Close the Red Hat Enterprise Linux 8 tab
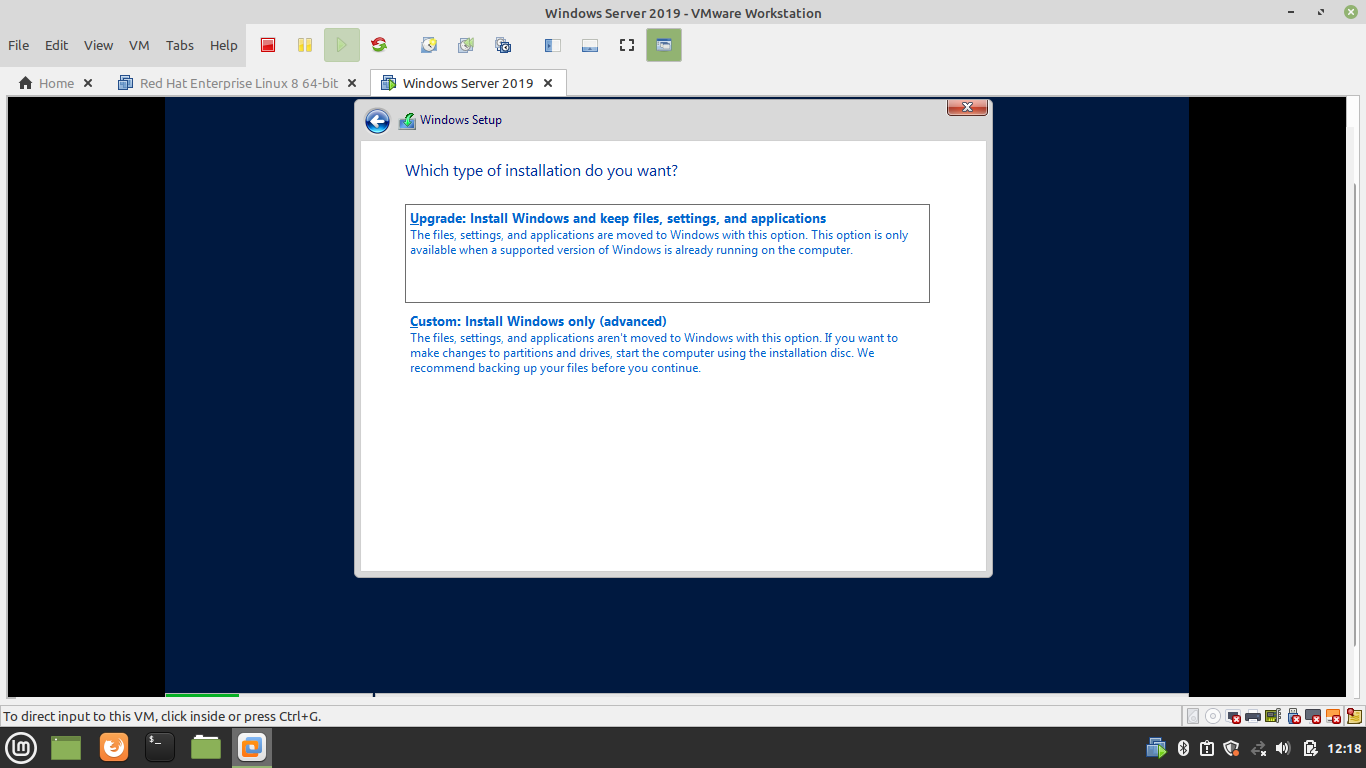 click(352, 83)
